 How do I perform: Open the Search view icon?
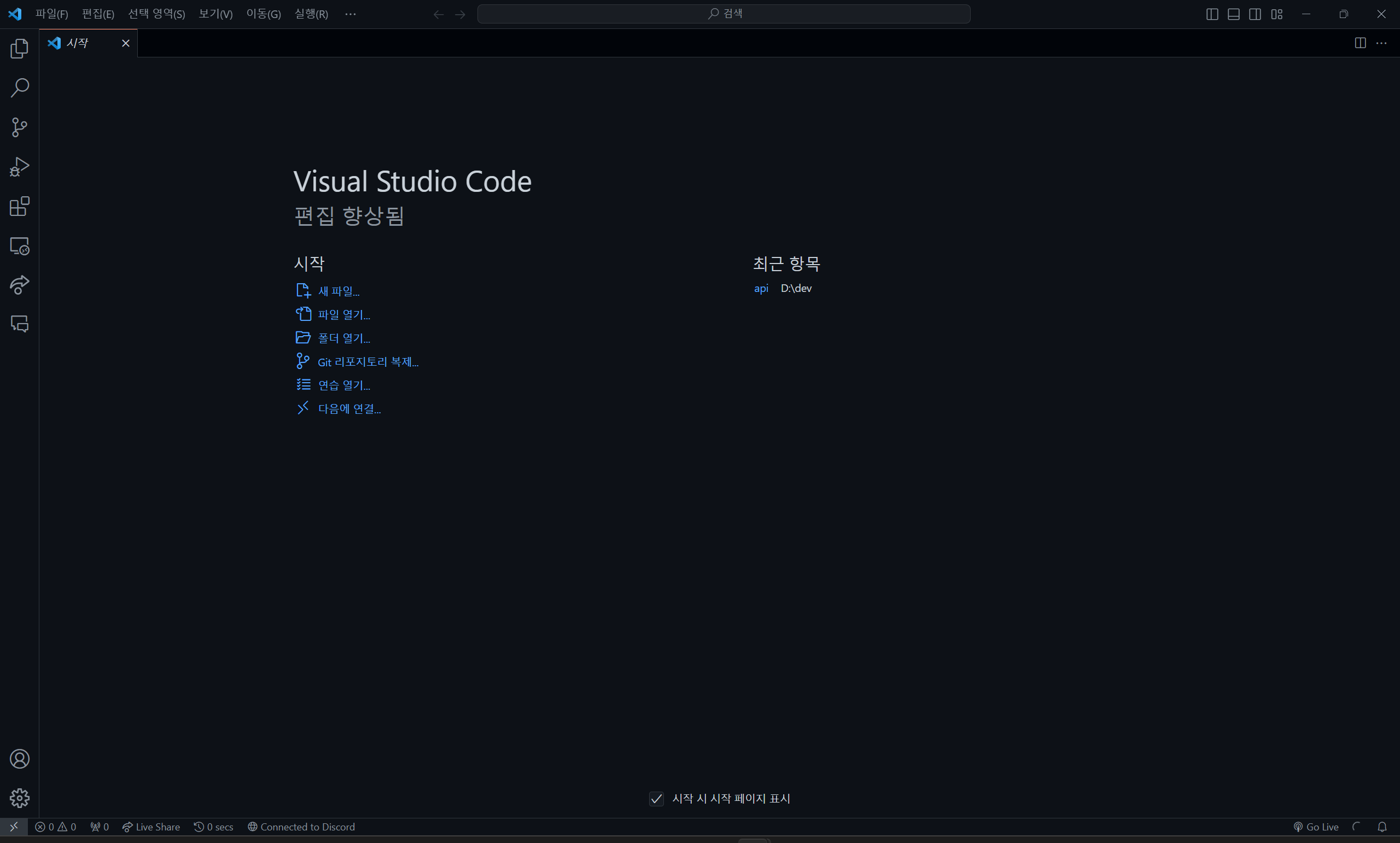click(19, 87)
